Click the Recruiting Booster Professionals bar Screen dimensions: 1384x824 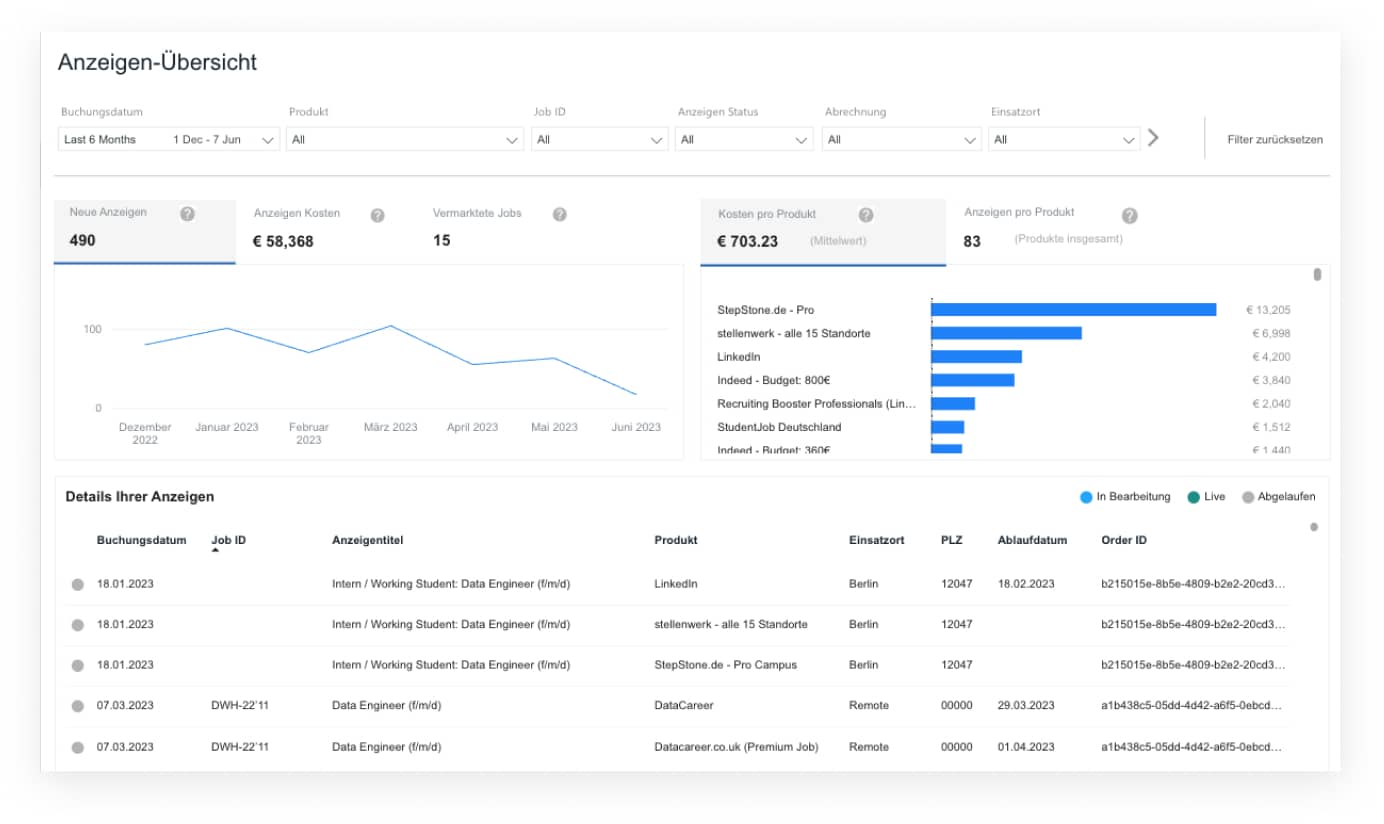pos(953,404)
